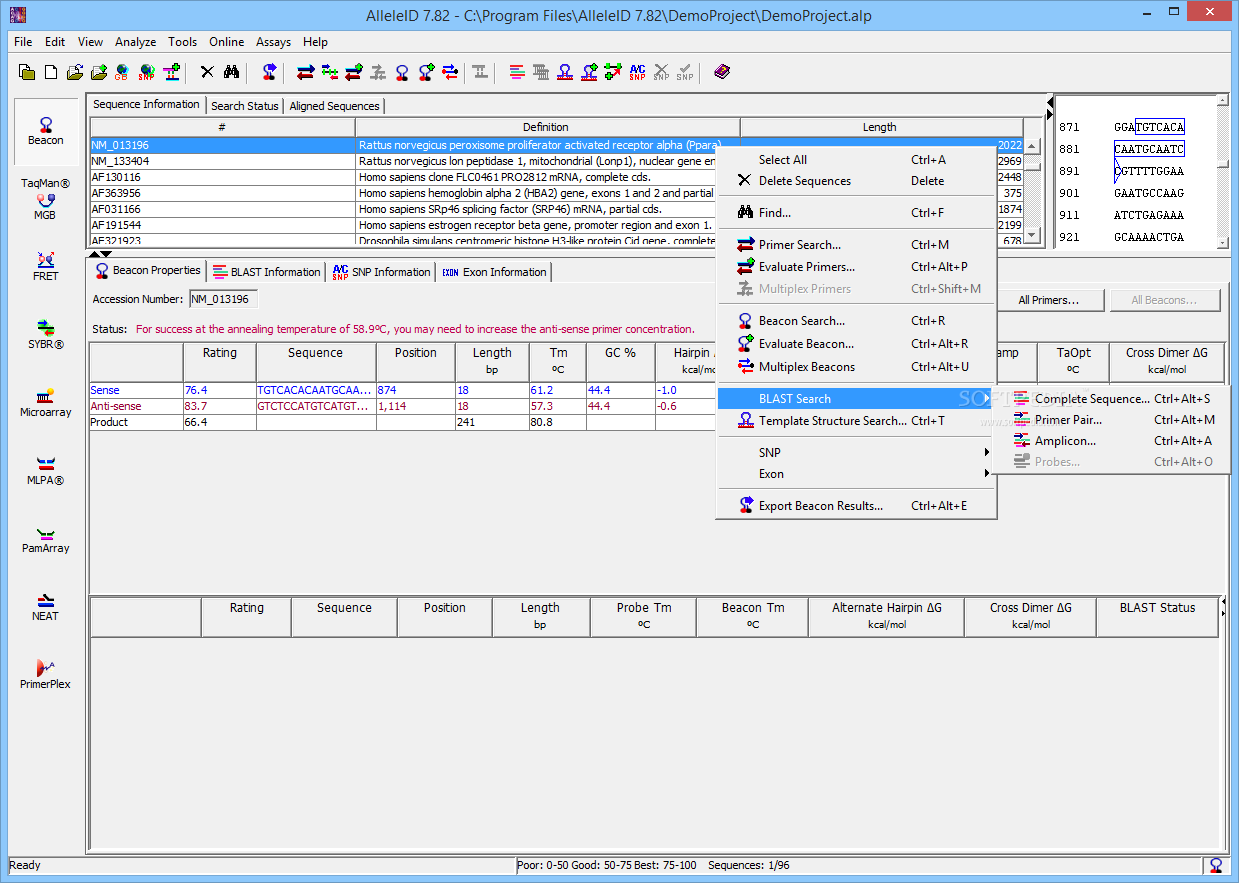Select the NM_133404 sequence row
Viewport: 1239px width, 883px height.
tap(556, 161)
